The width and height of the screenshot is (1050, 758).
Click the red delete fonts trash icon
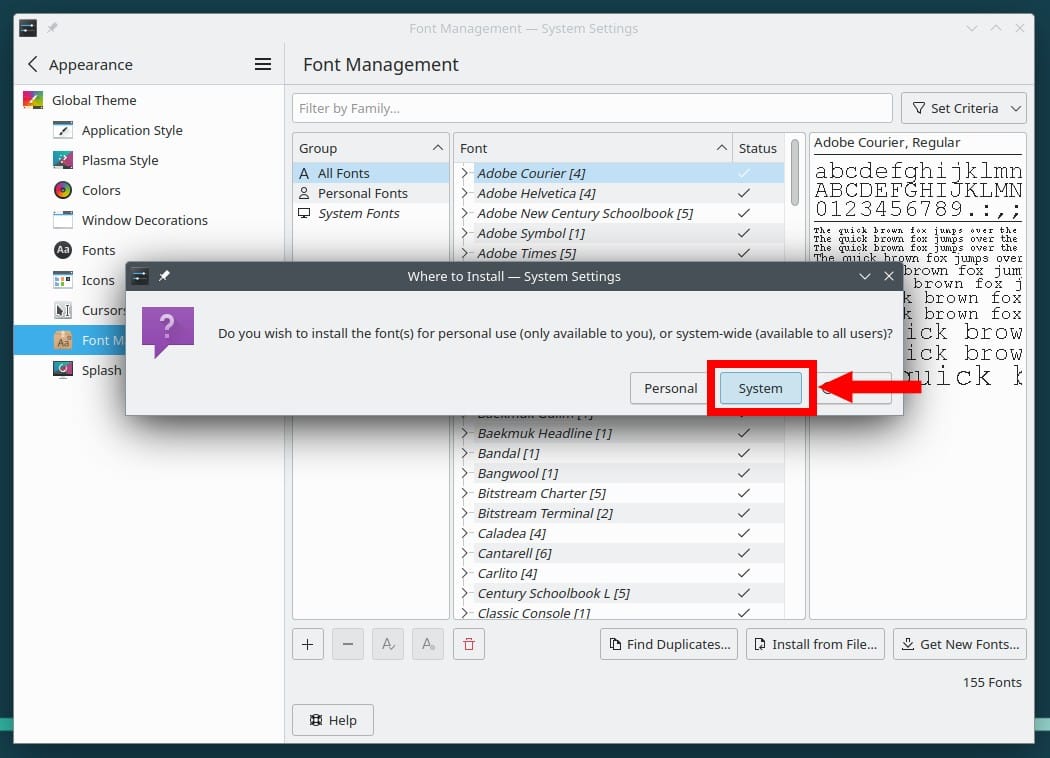click(x=468, y=644)
